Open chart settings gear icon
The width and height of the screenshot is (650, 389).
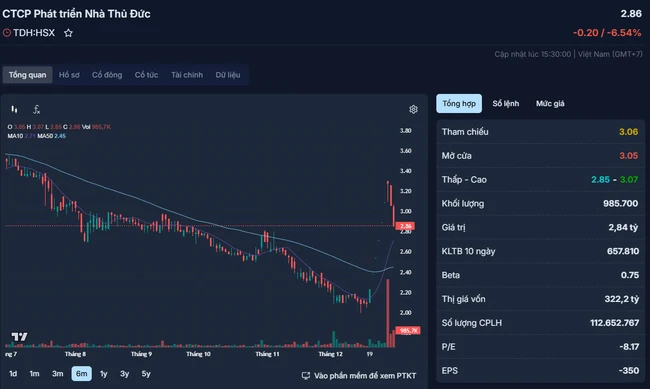[413, 109]
